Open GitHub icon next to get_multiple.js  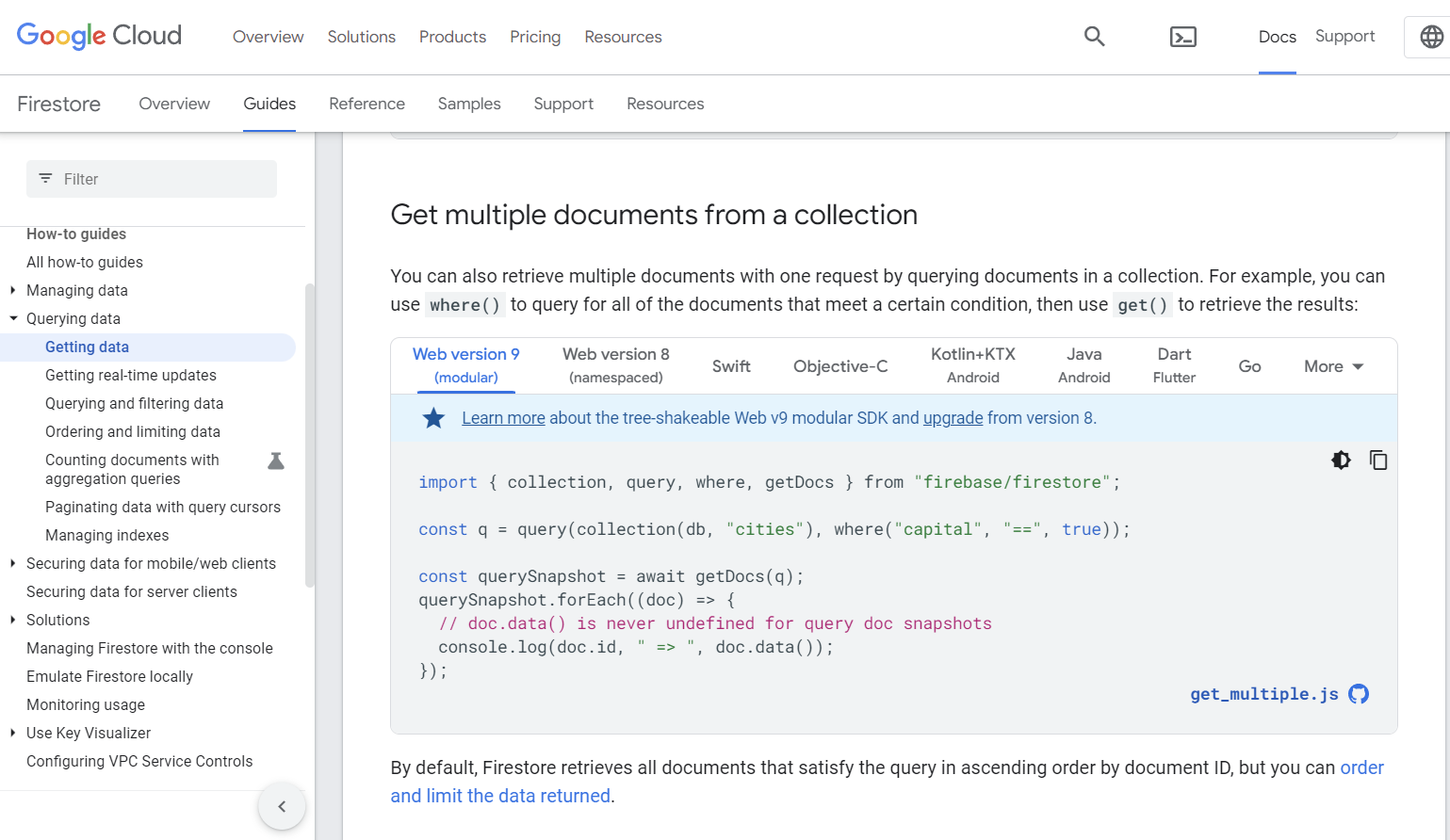coord(1359,694)
